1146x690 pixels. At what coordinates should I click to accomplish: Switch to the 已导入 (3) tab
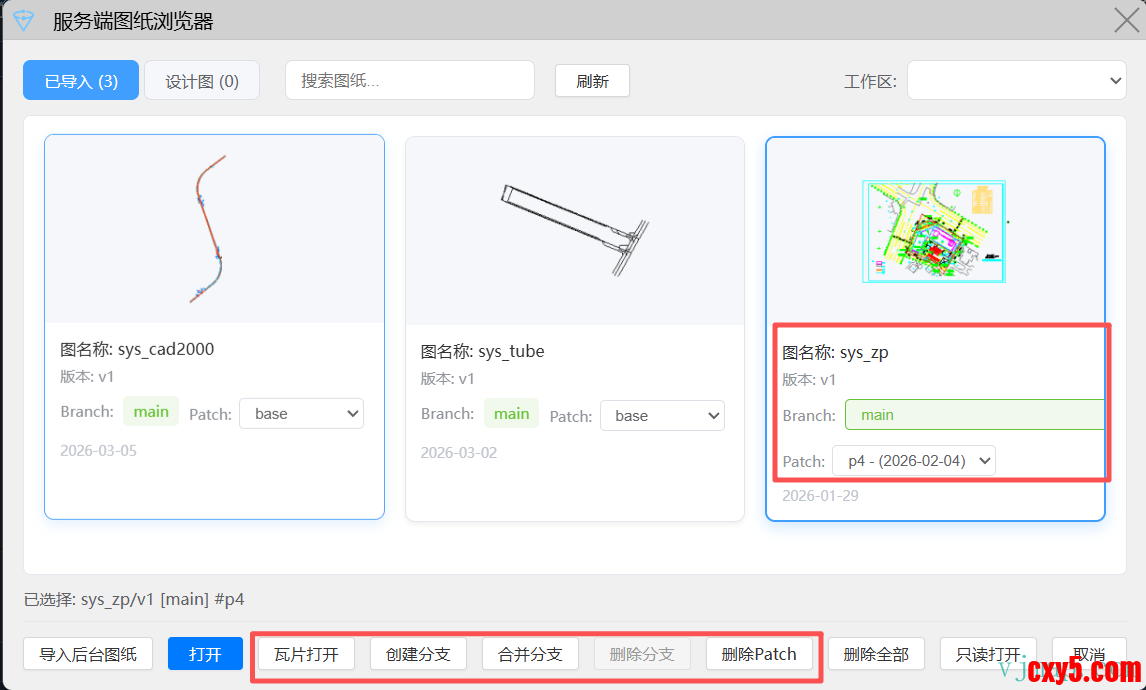point(81,81)
